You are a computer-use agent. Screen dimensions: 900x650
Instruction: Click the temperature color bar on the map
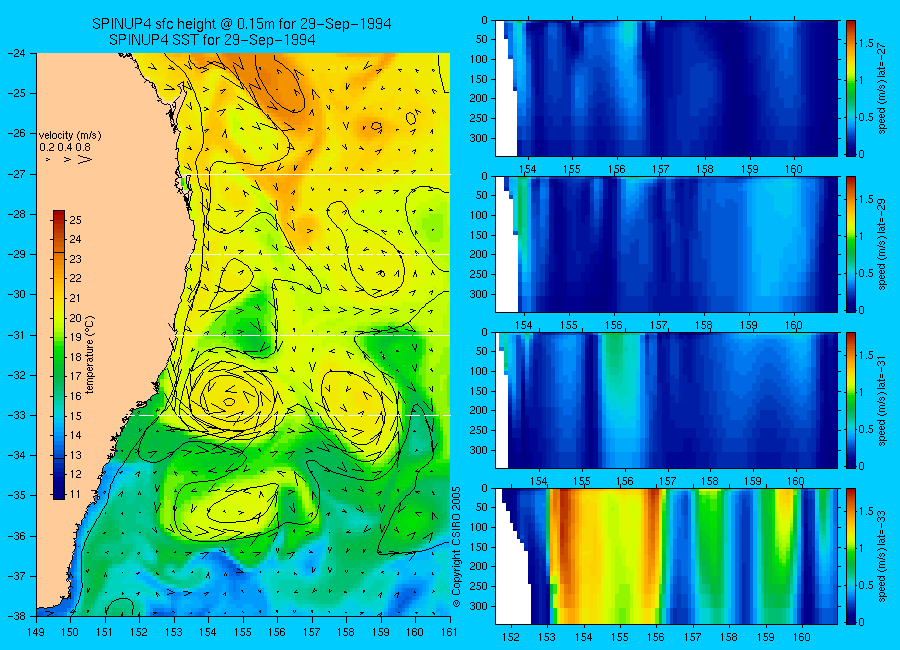click(x=59, y=355)
